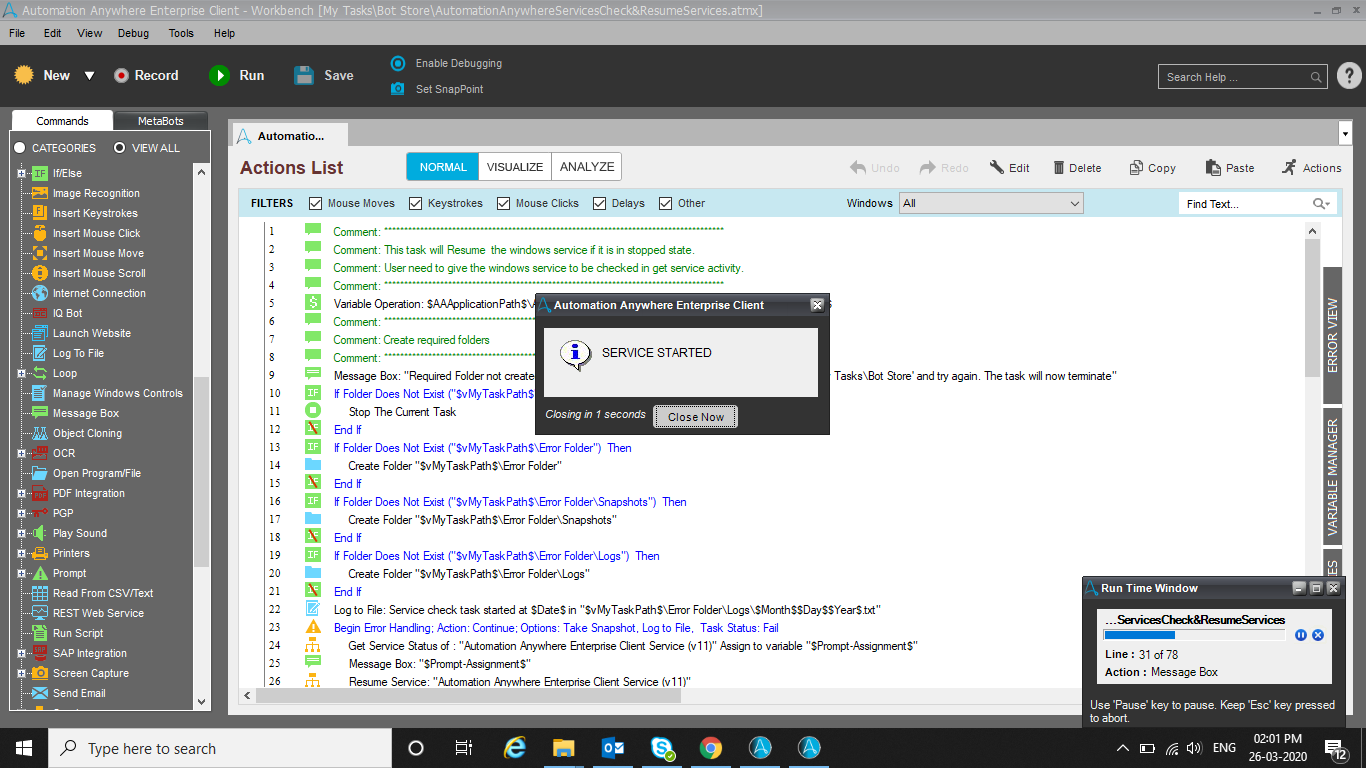Select the Manage Windows Controls command icon
Image resolution: width=1366 pixels, height=768 pixels.
[40, 393]
